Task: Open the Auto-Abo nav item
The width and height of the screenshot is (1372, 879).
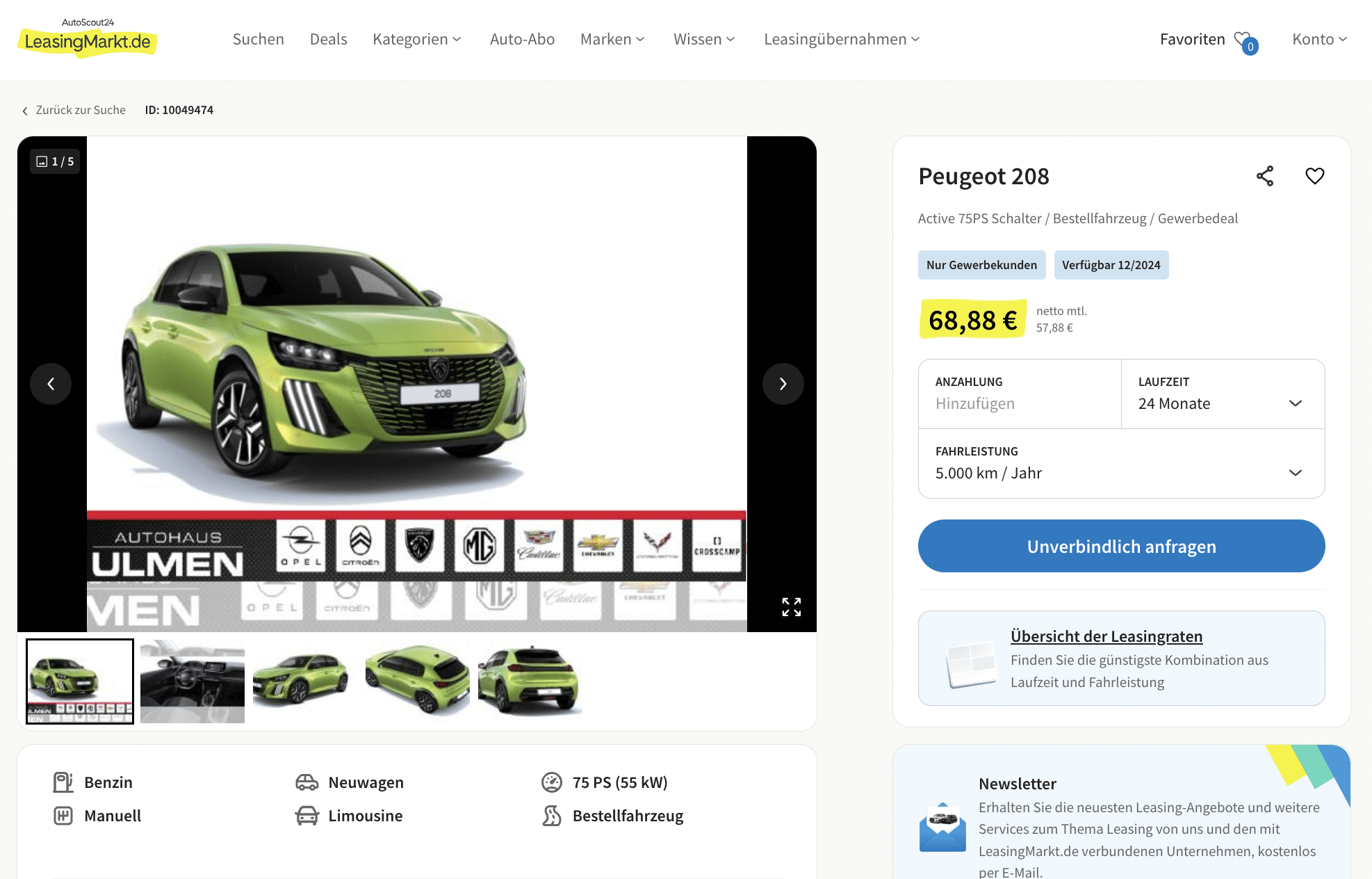Action: (522, 39)
